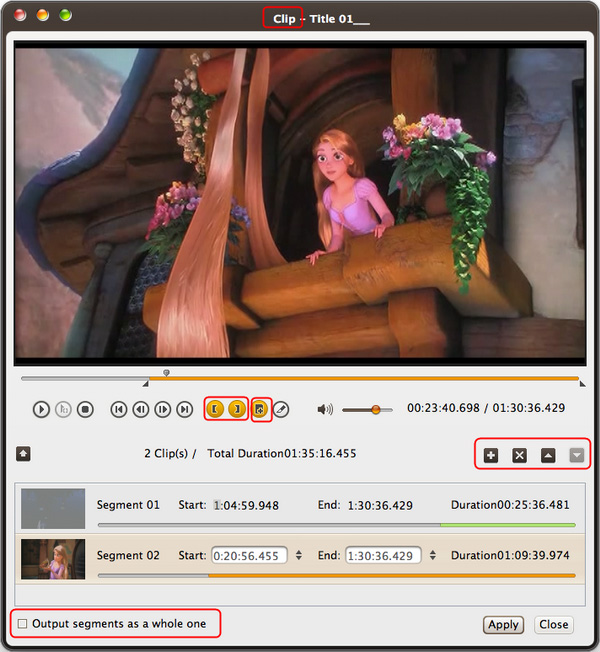Viewport: 600px width, 652px height.
Task: Set the clip end point bracket
Action: point(237,409)
